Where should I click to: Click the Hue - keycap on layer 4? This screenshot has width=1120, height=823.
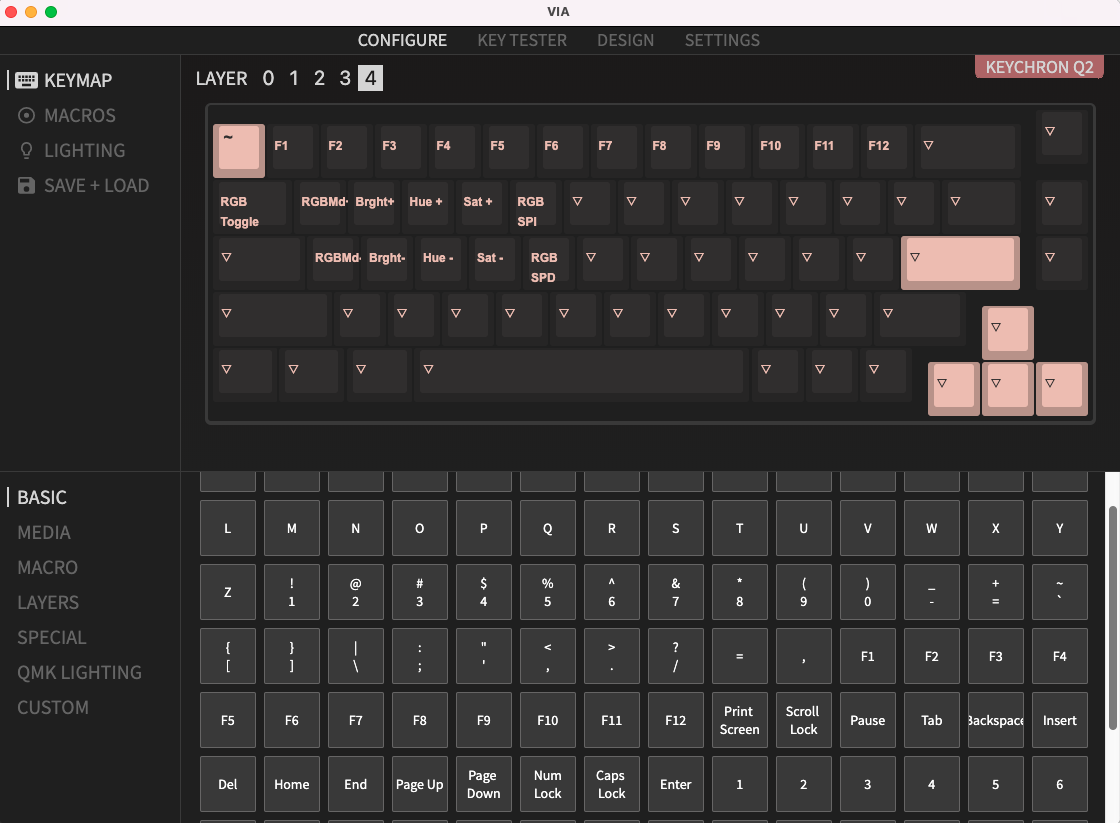pos(438,258)
